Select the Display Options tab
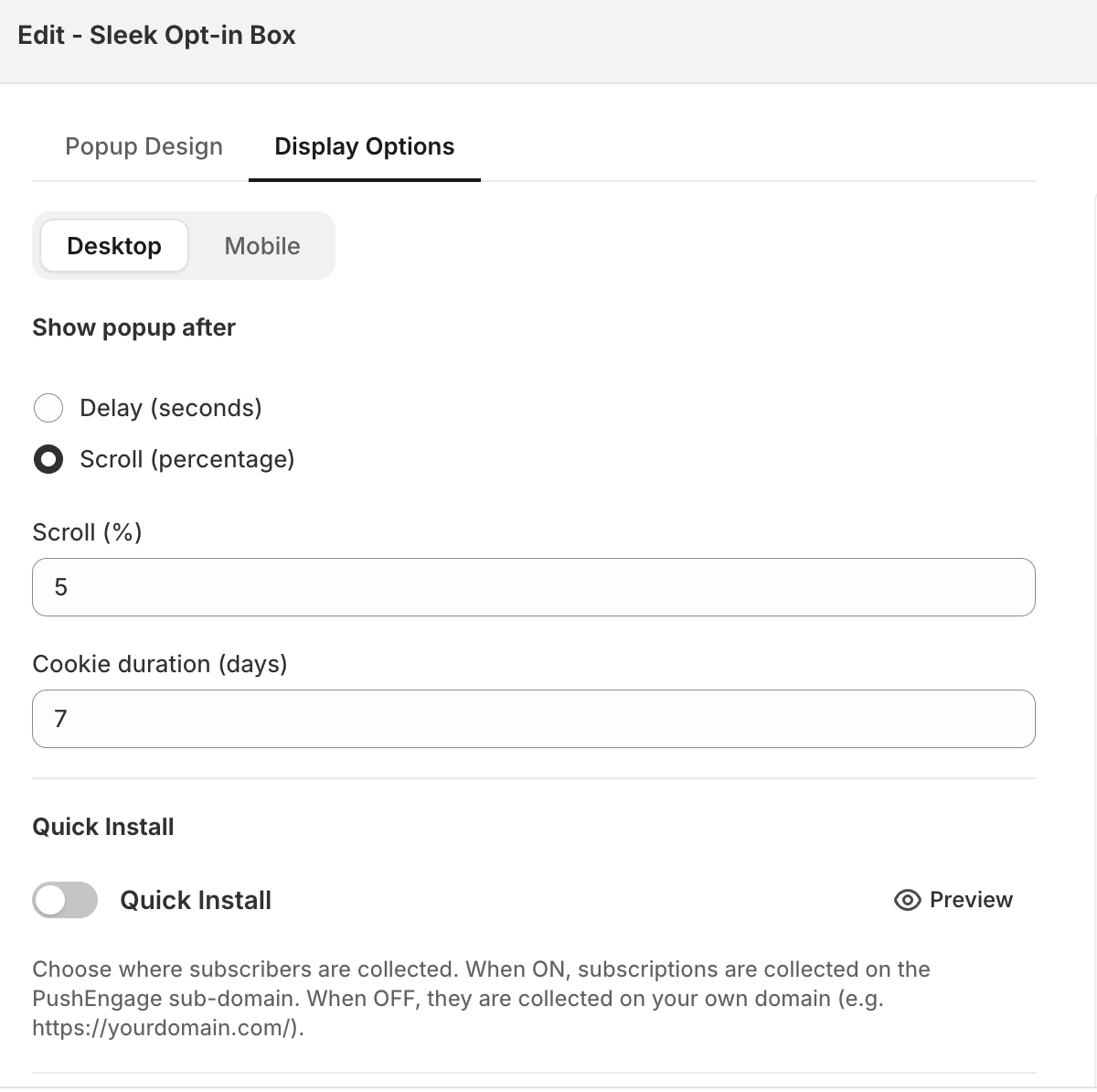 point(364,146)
